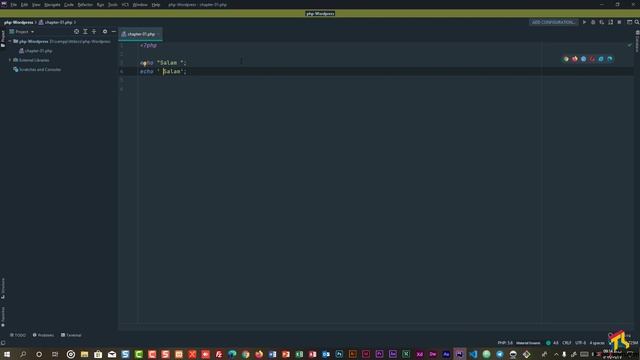The height and width of the screenshot is (360, 640).
Task: Open preview in Firefox browser icon
Action: (575, 59)
